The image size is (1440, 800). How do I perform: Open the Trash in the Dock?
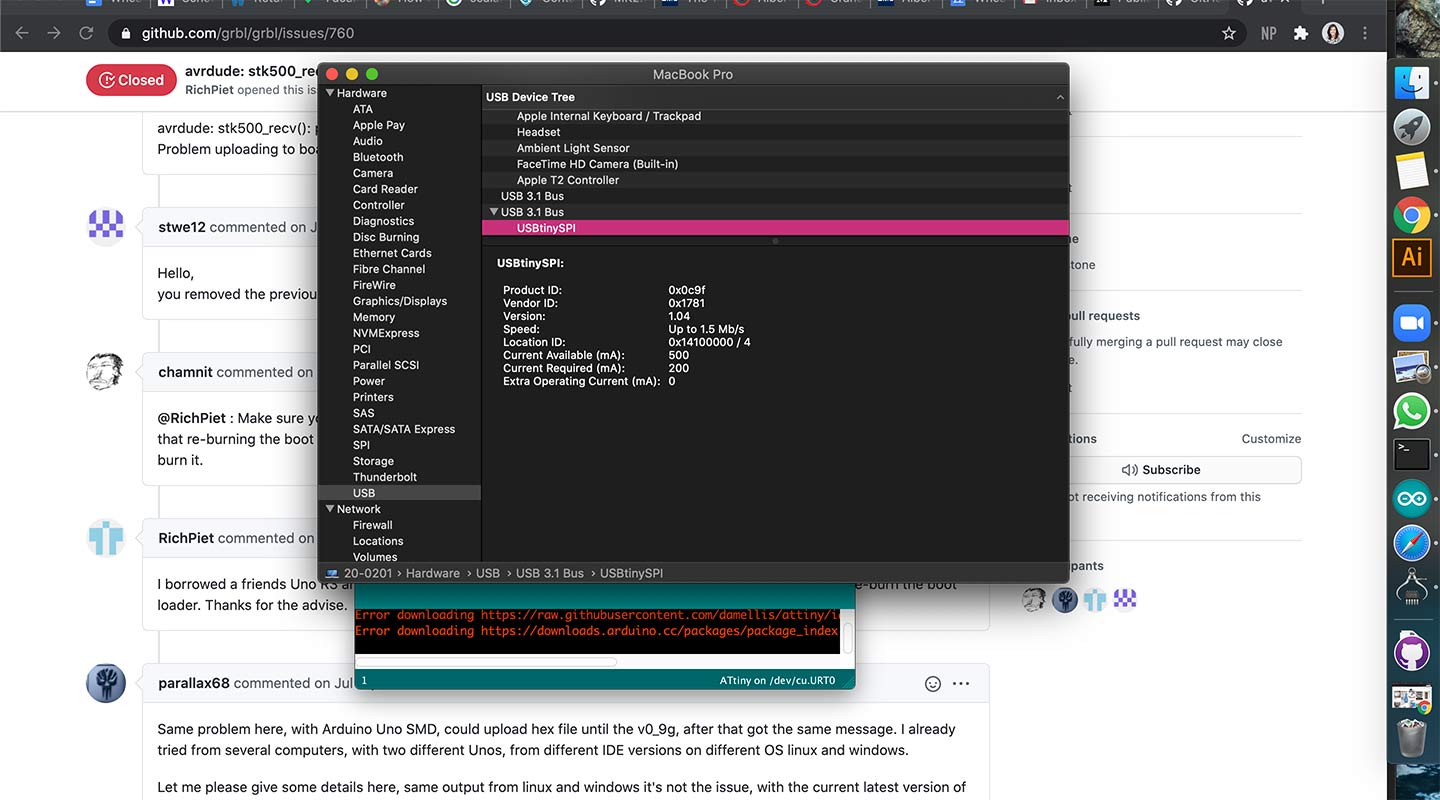(x=1412, y=738)
